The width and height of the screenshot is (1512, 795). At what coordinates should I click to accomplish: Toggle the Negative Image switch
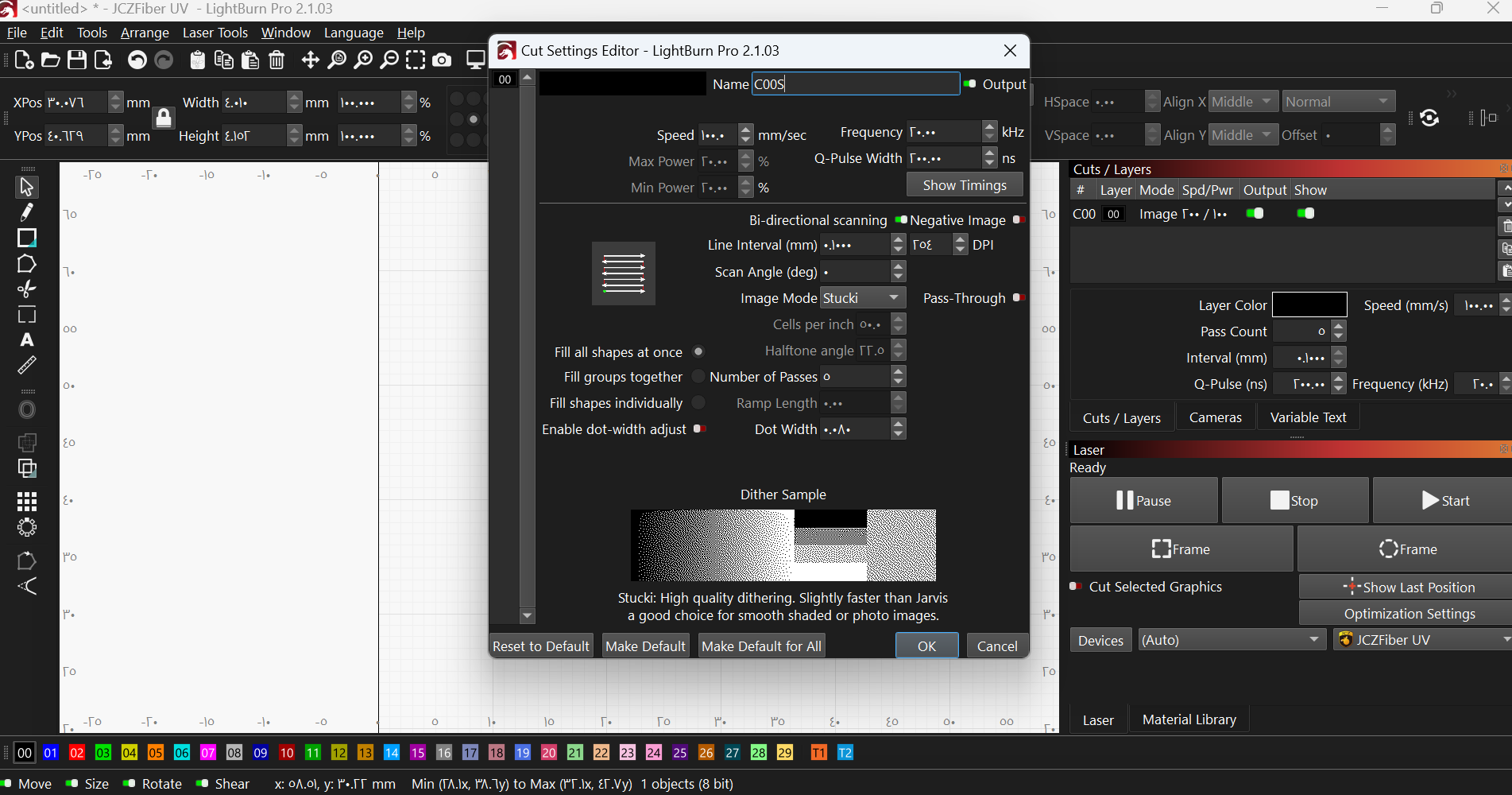point(1019,220)
